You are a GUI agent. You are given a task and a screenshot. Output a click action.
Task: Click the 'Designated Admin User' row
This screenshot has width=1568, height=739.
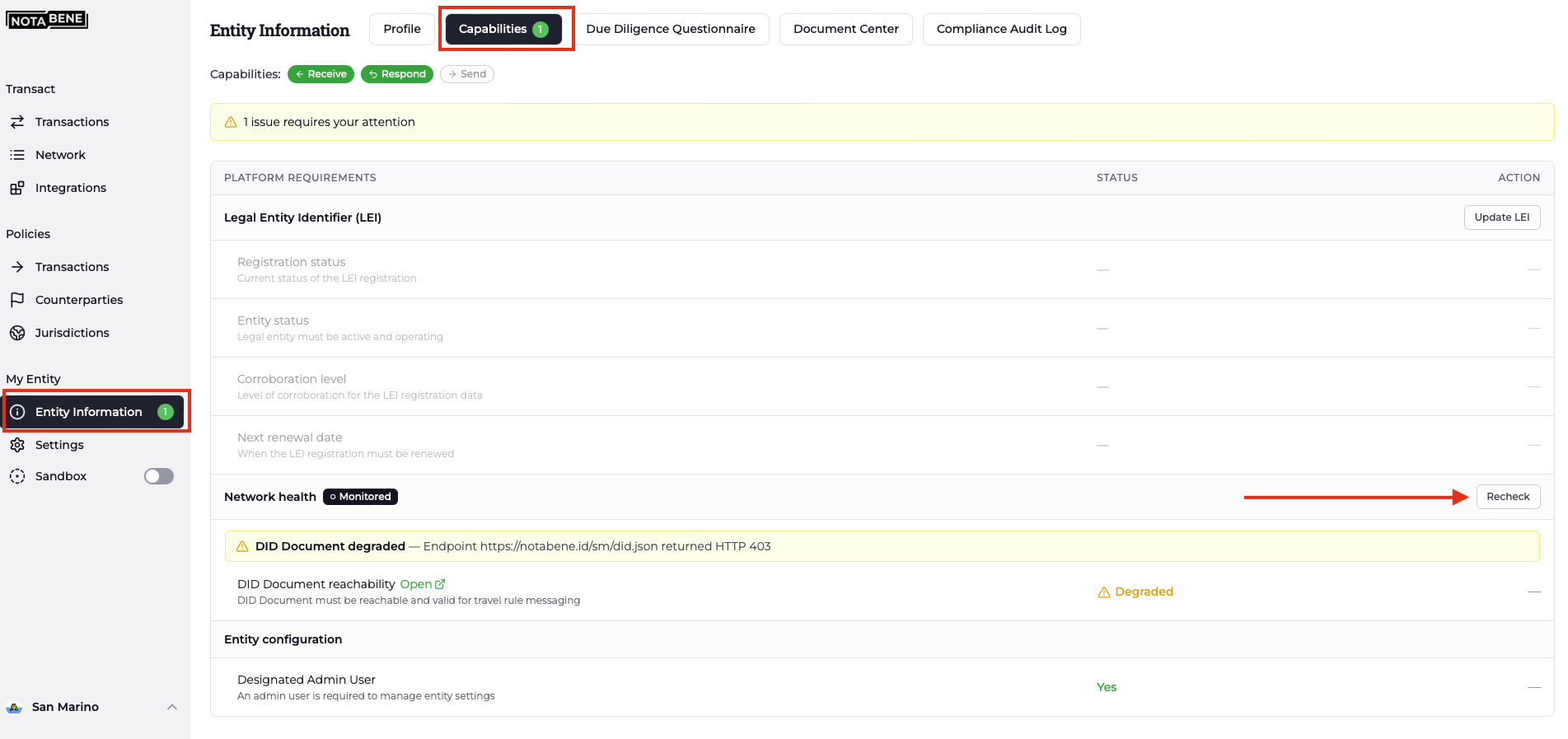click(x=882, y=687)
